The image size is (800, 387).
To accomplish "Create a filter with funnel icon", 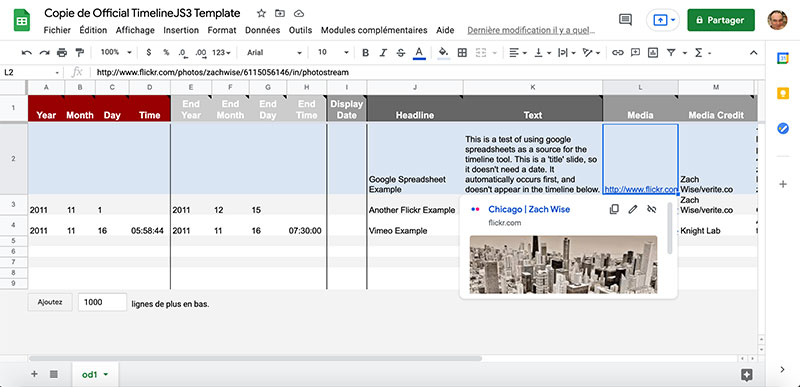I will 671,53.
